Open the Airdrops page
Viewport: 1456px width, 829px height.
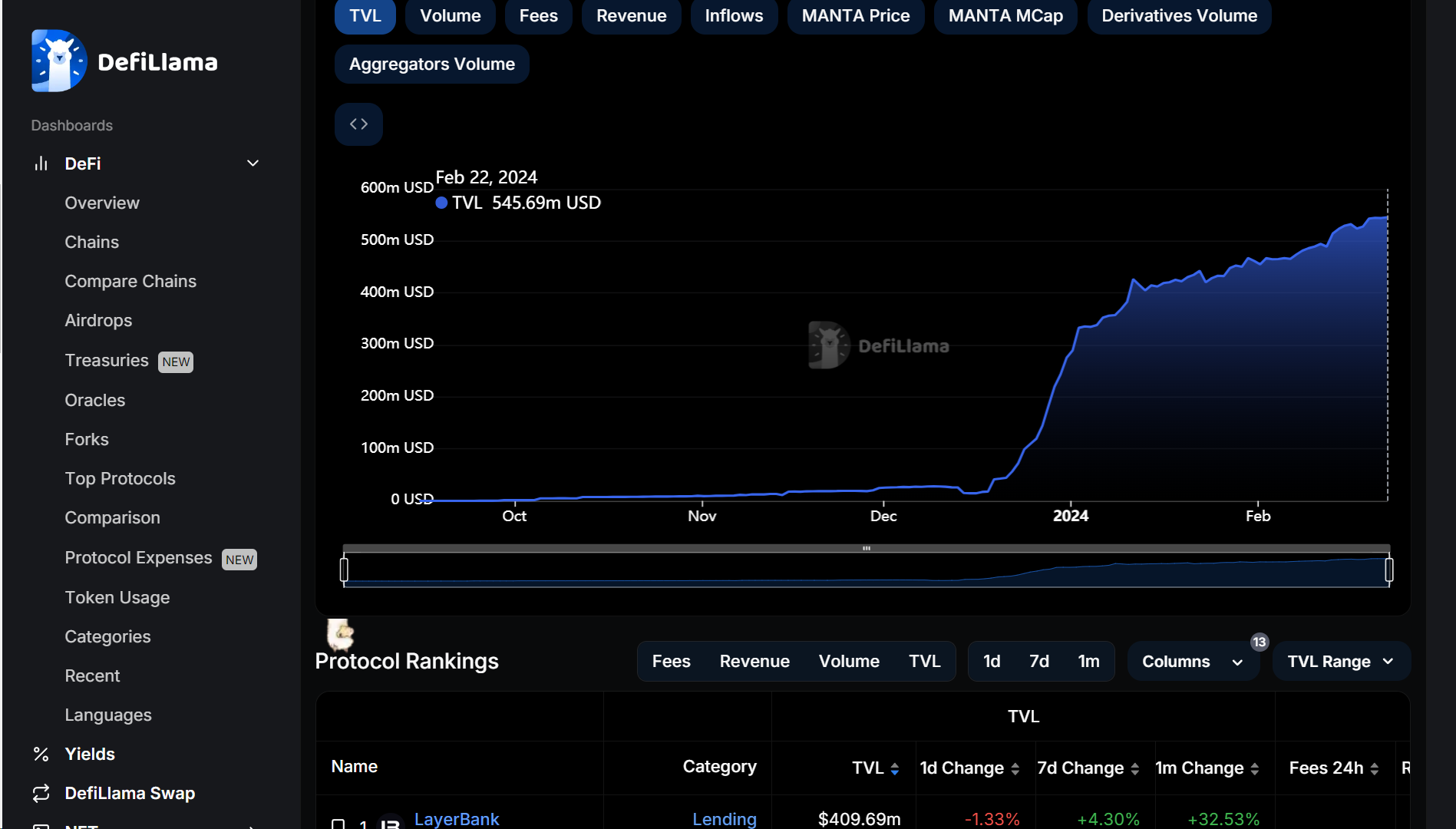[98, 320]
